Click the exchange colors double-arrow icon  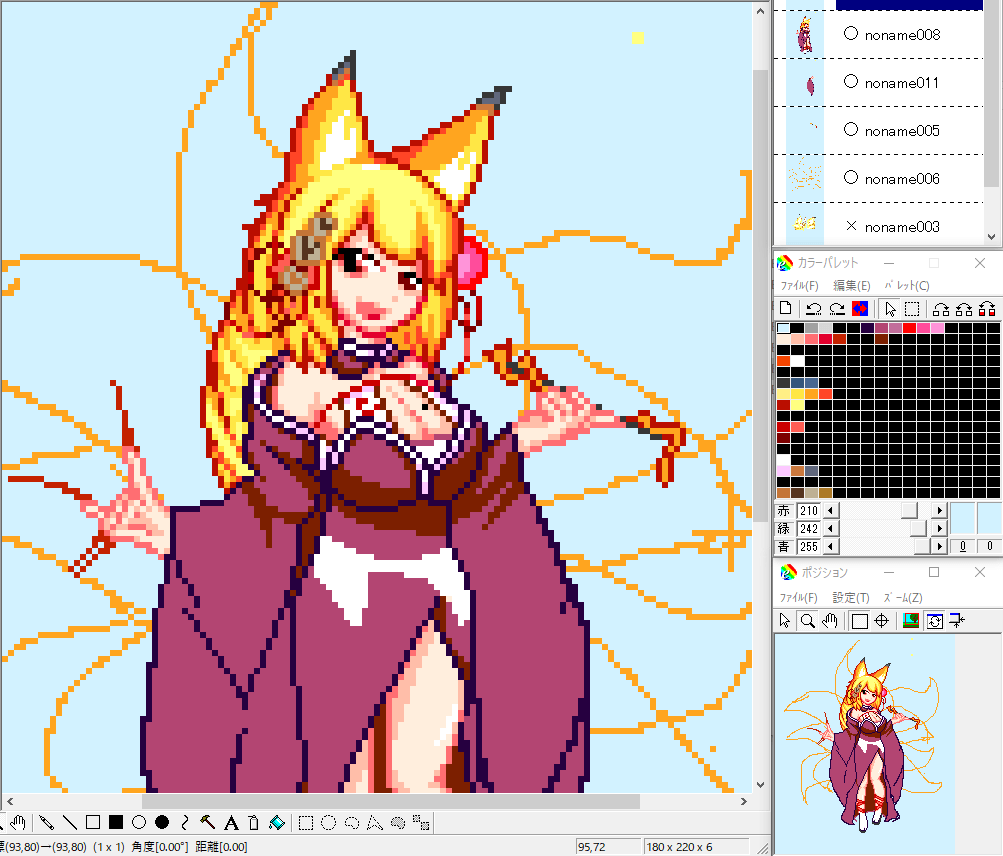point(964,308)
